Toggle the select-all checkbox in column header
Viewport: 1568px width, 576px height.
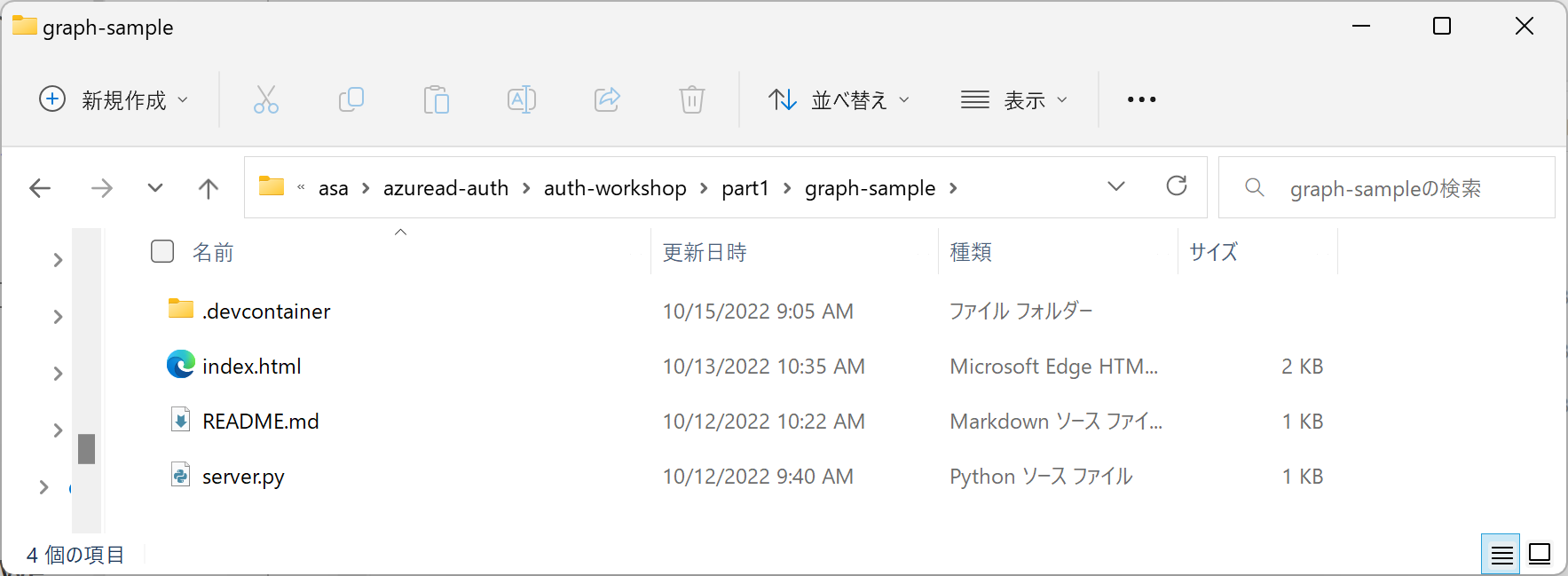point(162,251)
